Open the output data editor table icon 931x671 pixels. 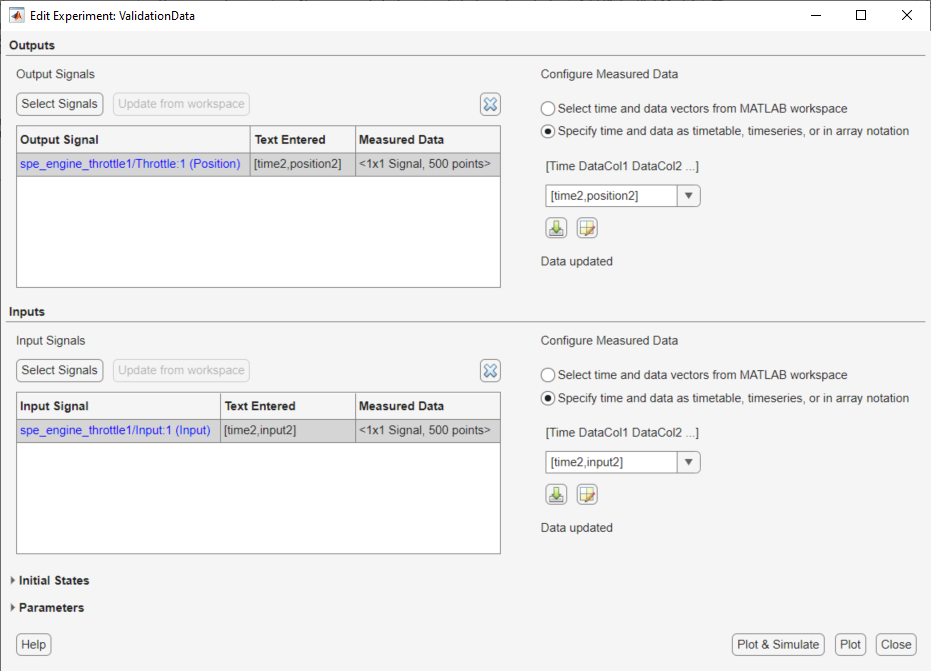coord(586,228)
